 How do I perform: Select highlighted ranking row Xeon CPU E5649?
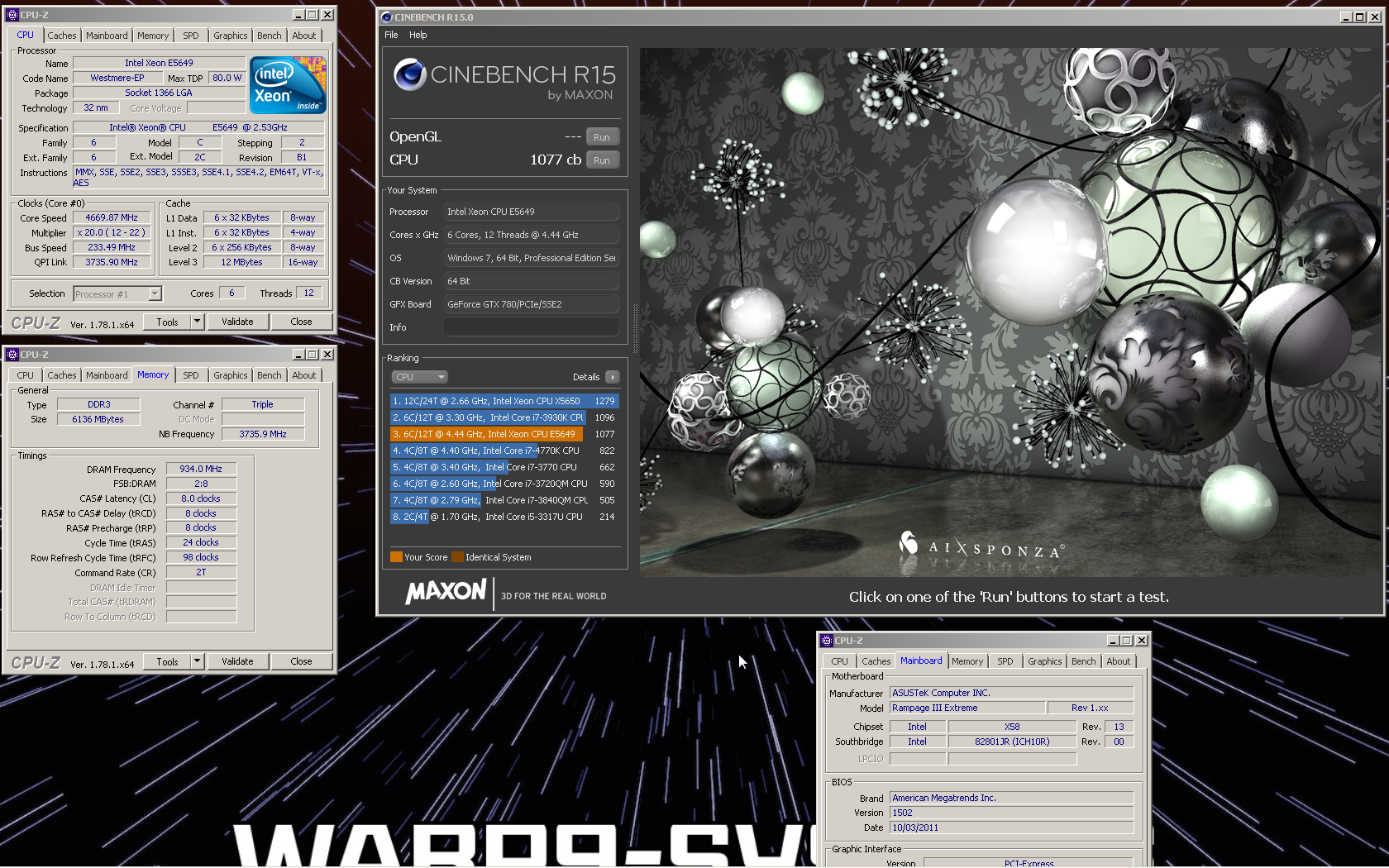[504, 434]
